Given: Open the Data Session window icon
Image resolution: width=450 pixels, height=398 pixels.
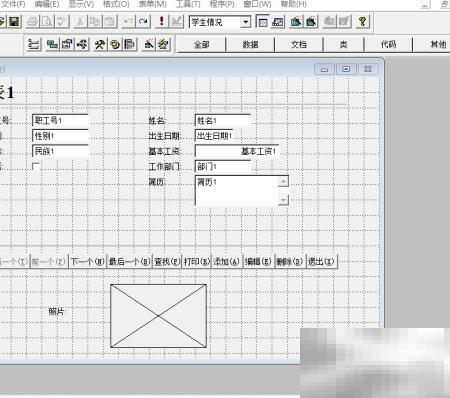Looking at the screenshot, I should pyautogui.click(x=278, y=22).
